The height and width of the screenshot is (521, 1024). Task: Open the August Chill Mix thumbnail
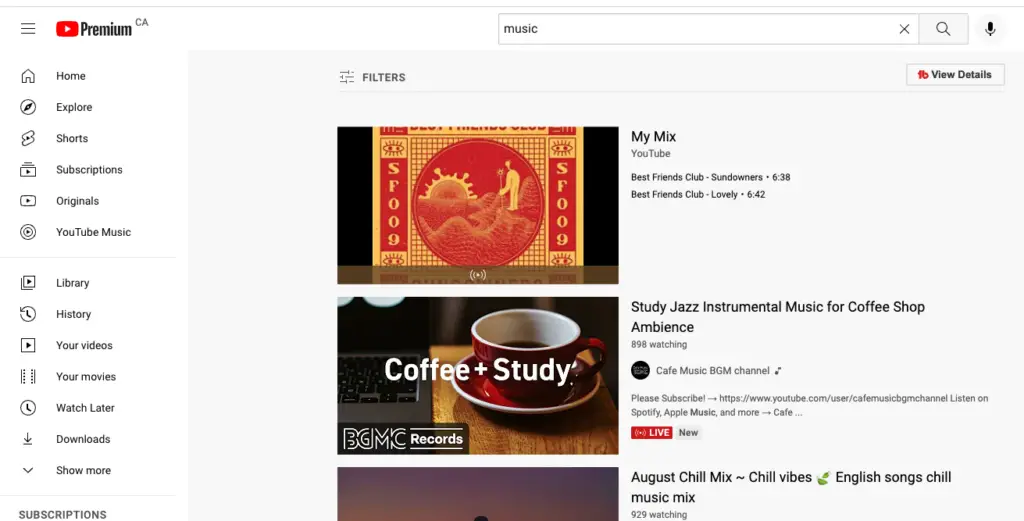pos(478,494)
